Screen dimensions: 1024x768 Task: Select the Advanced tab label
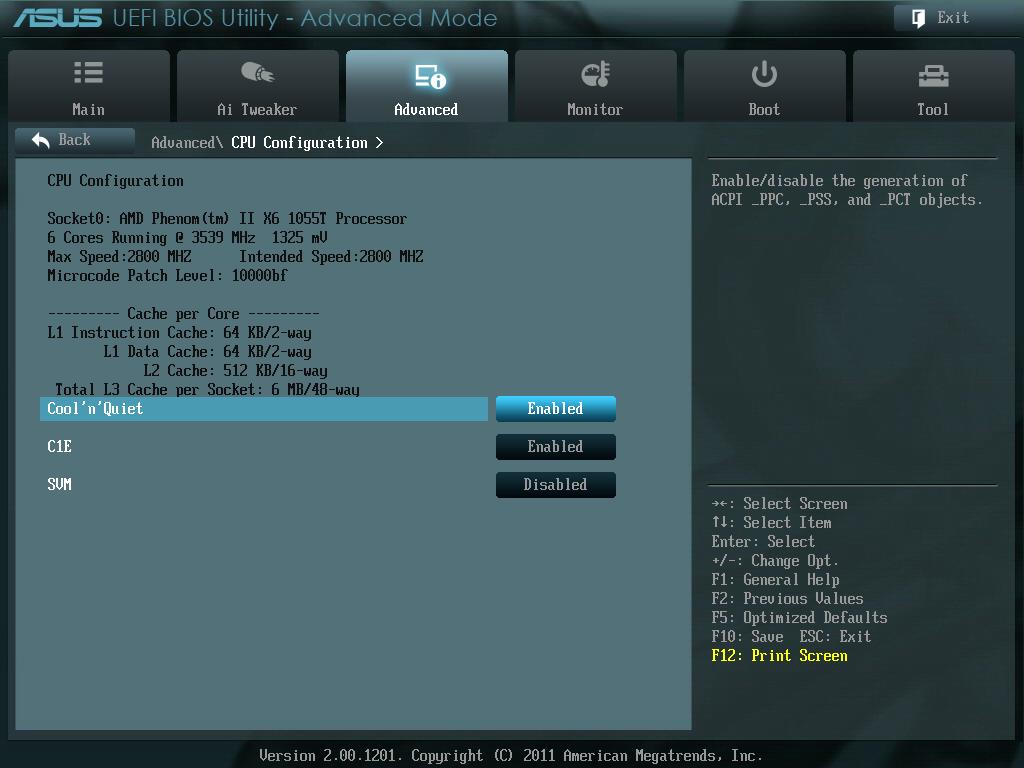pyautogui.click(x=426, y=110)
